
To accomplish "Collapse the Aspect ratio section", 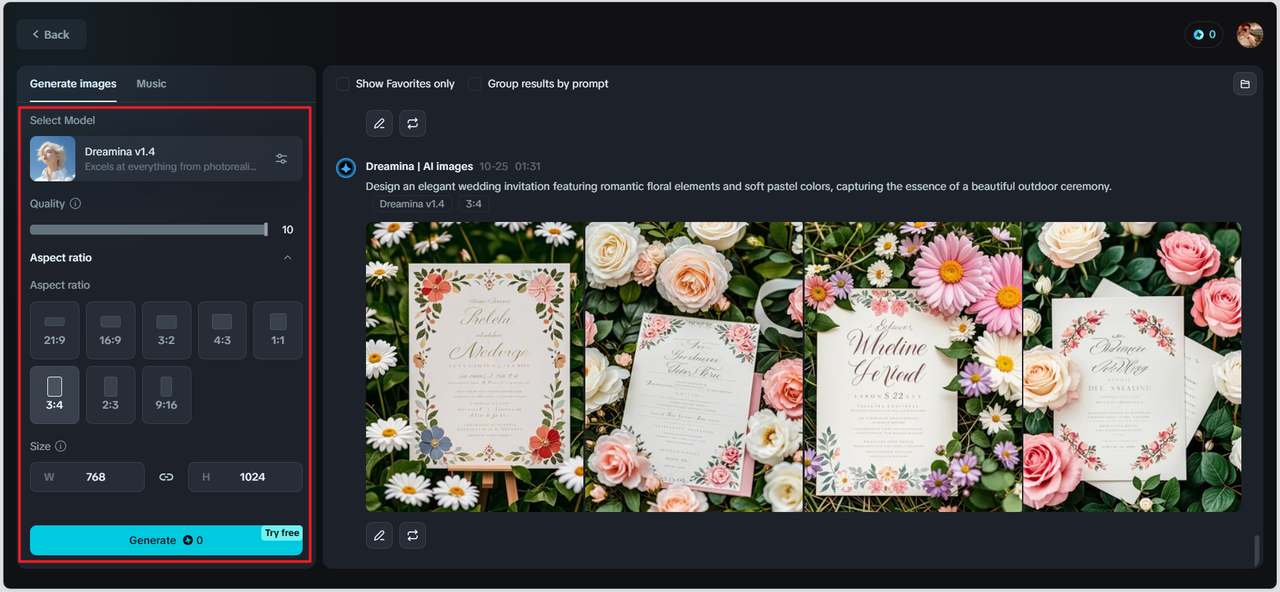I will tap(288, 258).
